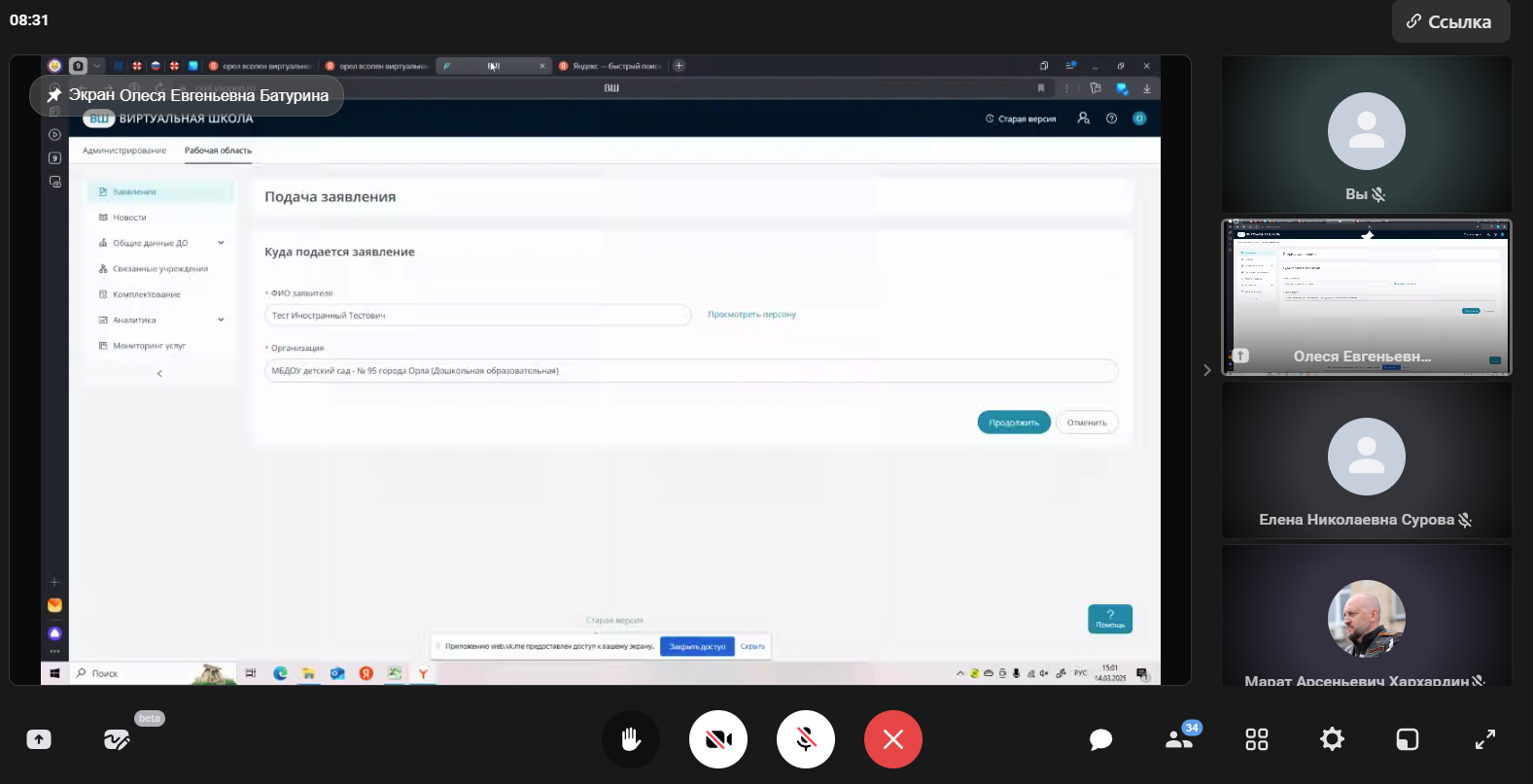This screenshot has height=784, width=1533.
Task: Leave the call with red button
Action: [892, 739]
